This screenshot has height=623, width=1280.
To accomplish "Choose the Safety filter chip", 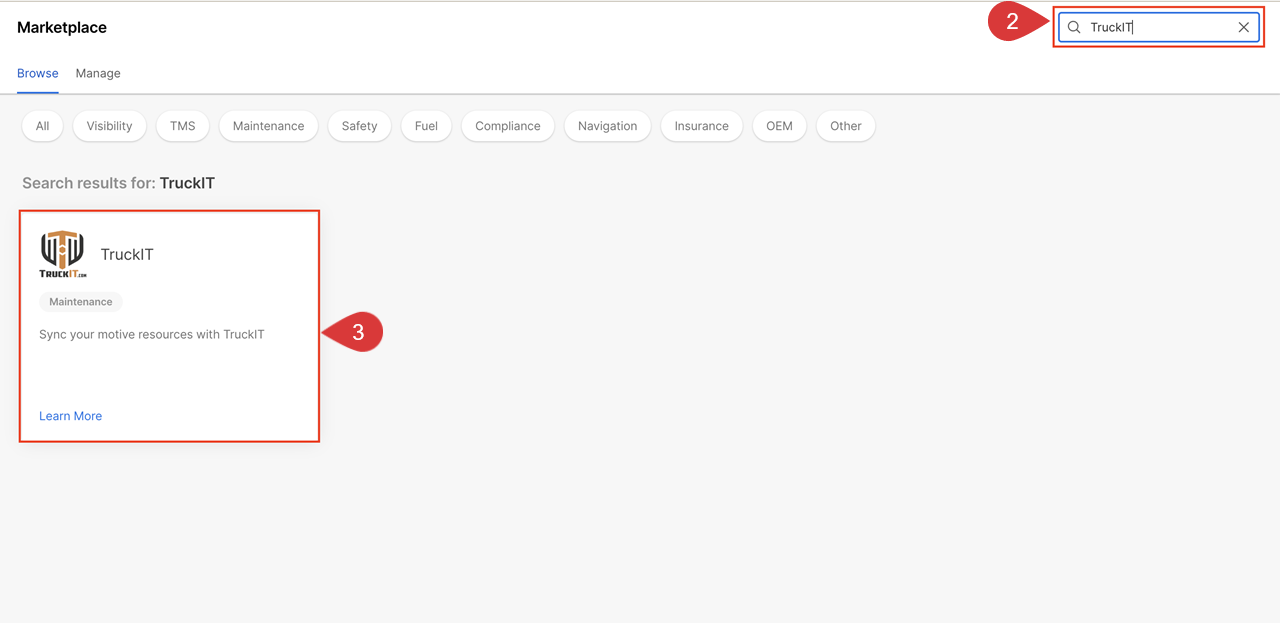I will pos(359,126).
